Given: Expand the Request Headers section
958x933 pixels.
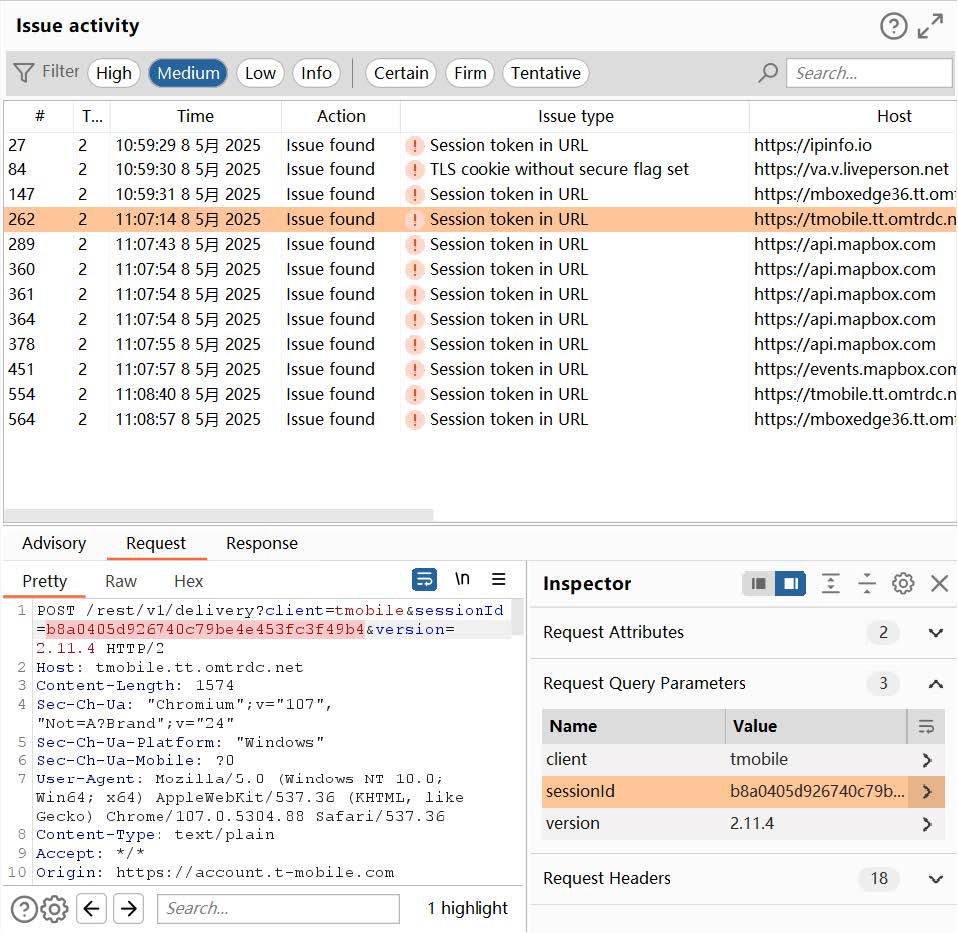Looking at the screenshot, I should [935, 879].
